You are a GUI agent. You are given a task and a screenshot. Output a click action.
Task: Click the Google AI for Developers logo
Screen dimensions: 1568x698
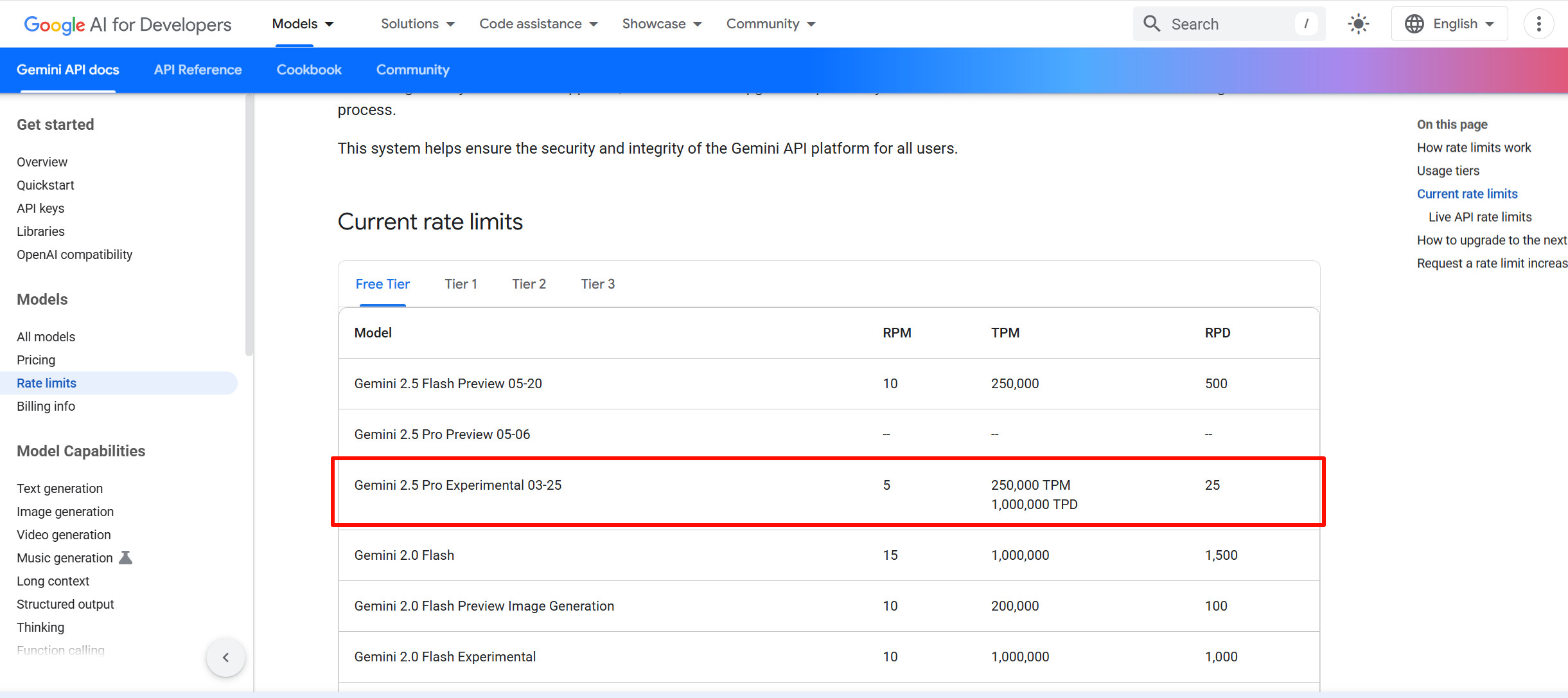click(127, 24)
